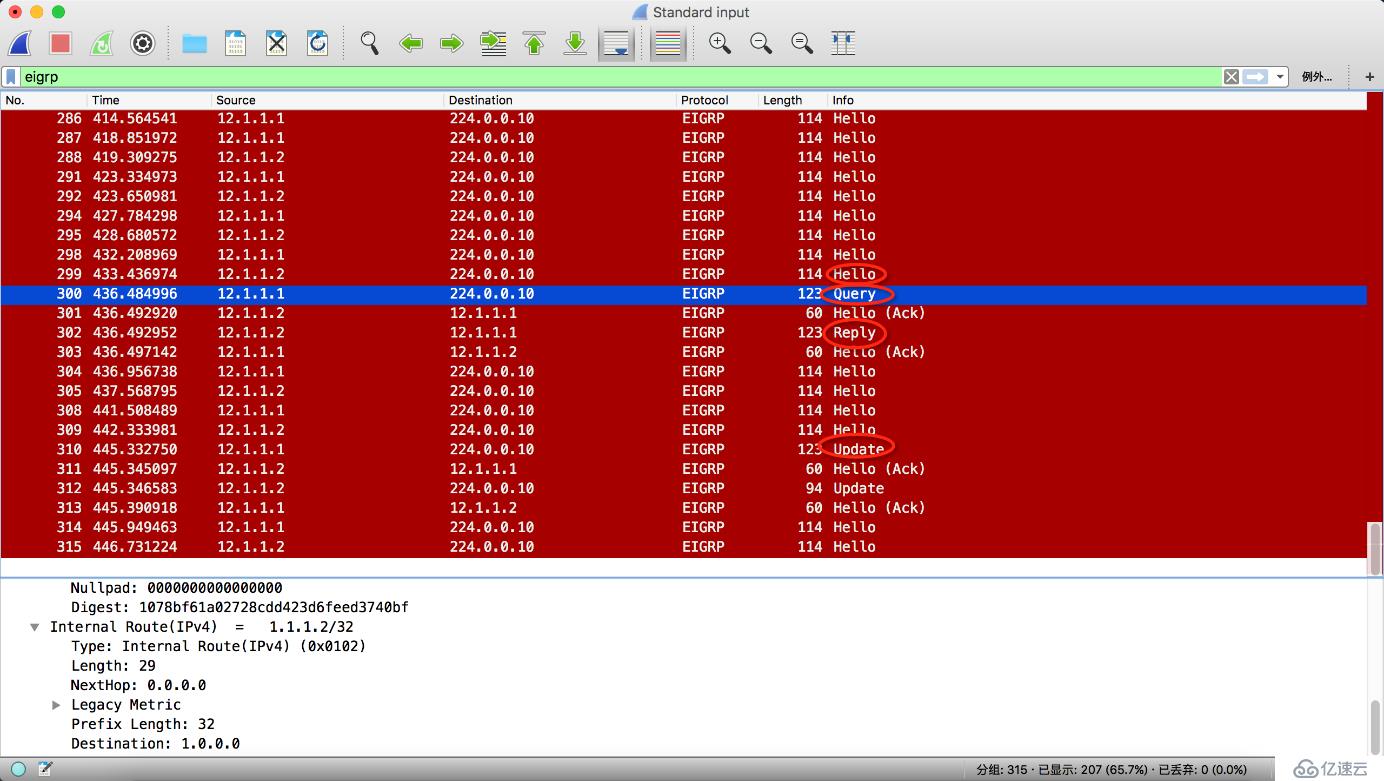Zoom in packet text

tap(719, 43)
